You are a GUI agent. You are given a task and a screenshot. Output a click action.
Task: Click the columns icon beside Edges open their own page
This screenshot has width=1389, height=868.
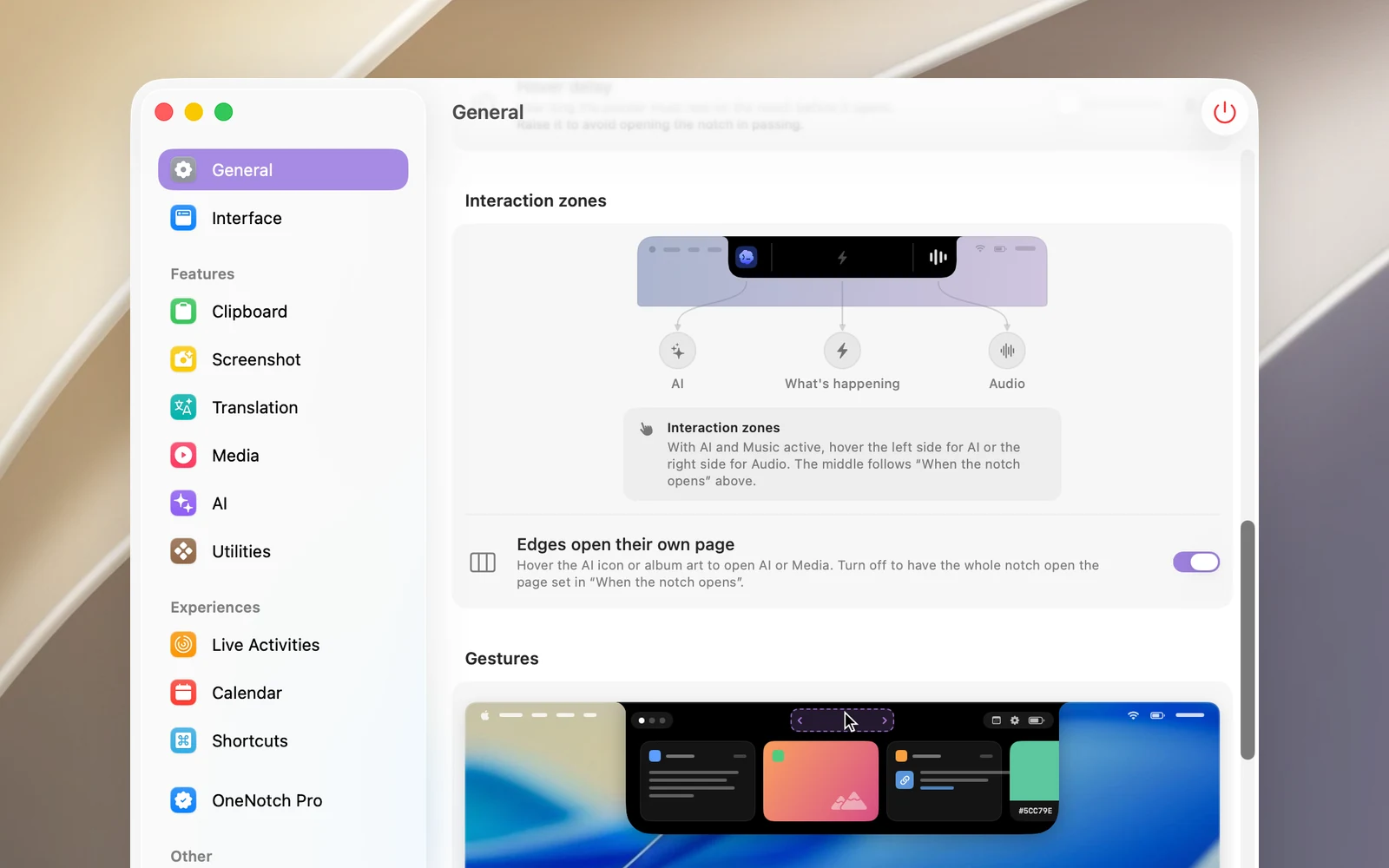(483, 562)
